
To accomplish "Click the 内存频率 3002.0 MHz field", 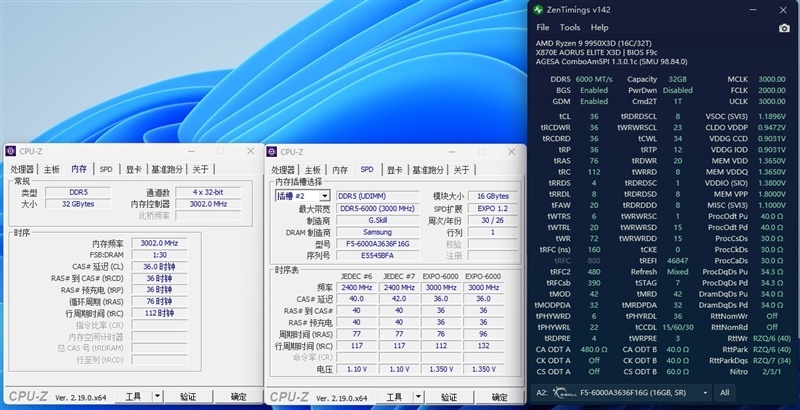I will coord(159,243).
